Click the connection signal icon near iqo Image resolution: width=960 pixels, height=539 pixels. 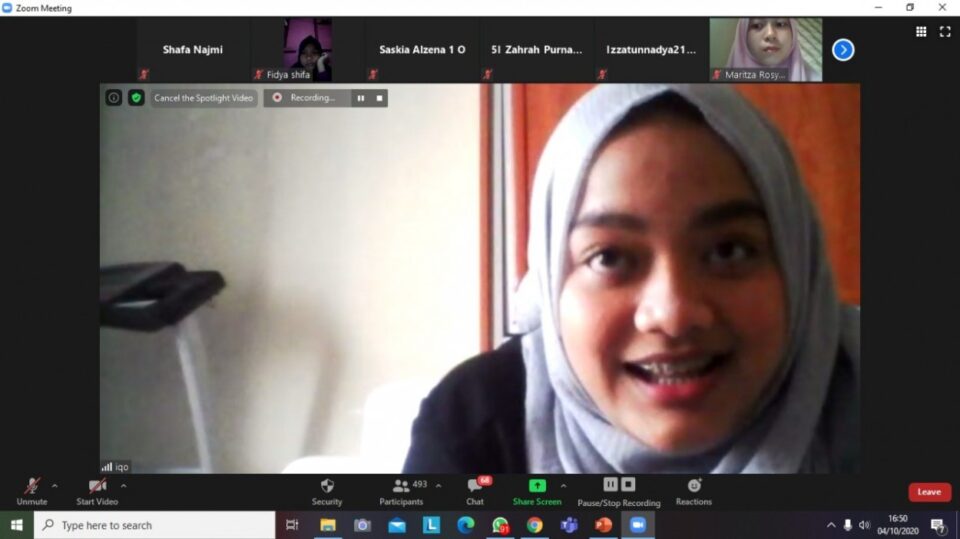pos(107,467)
